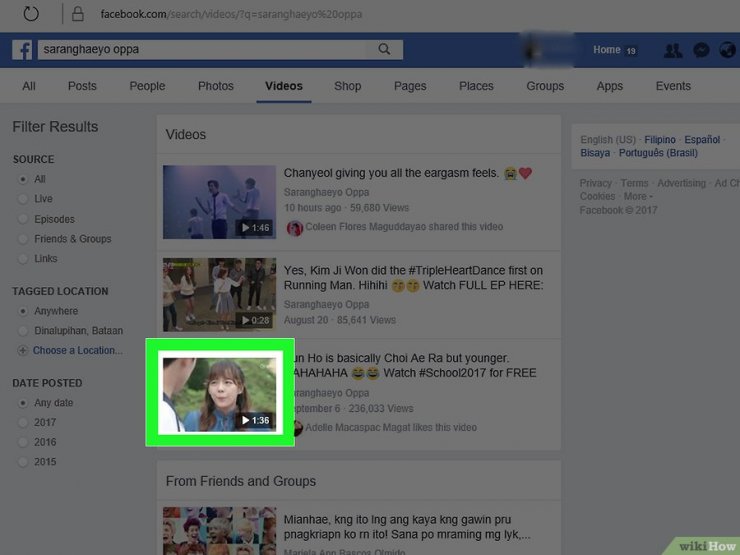Play the School2017 1:36 video thumbnail
Viewport: 740px width, 555px height.
[219, 395]
